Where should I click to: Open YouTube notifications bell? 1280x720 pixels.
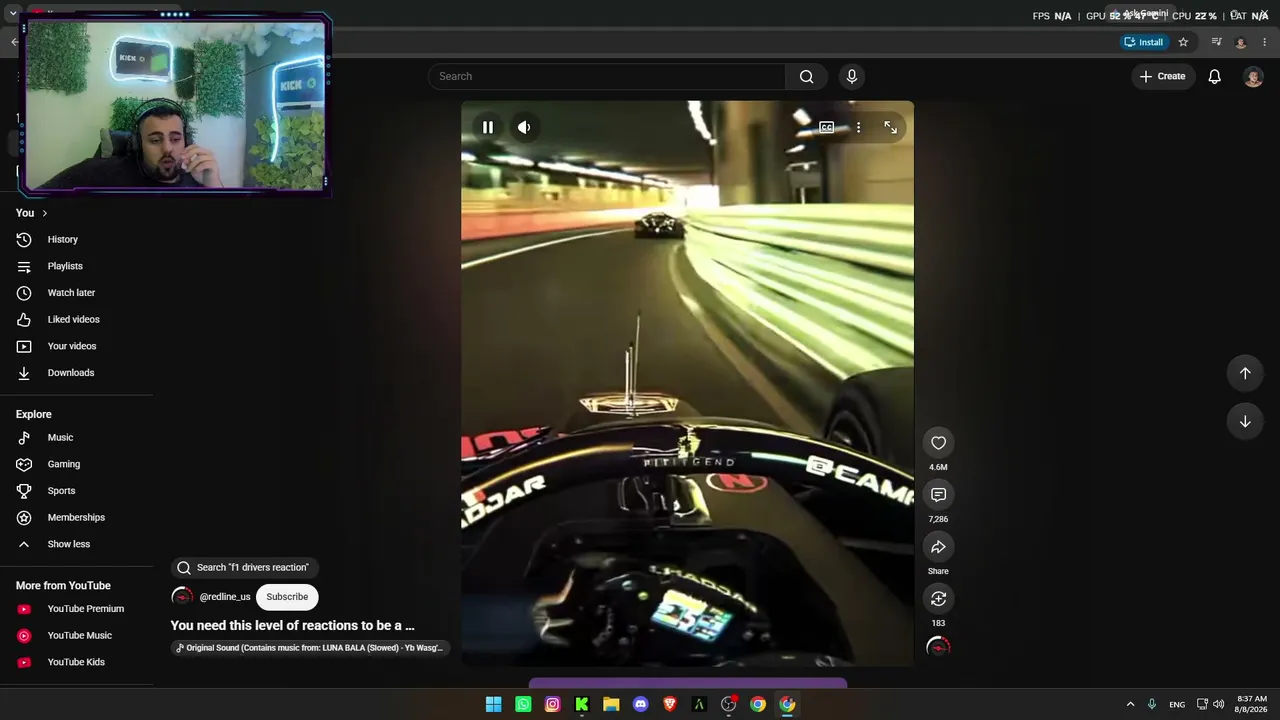point(1215,76)
